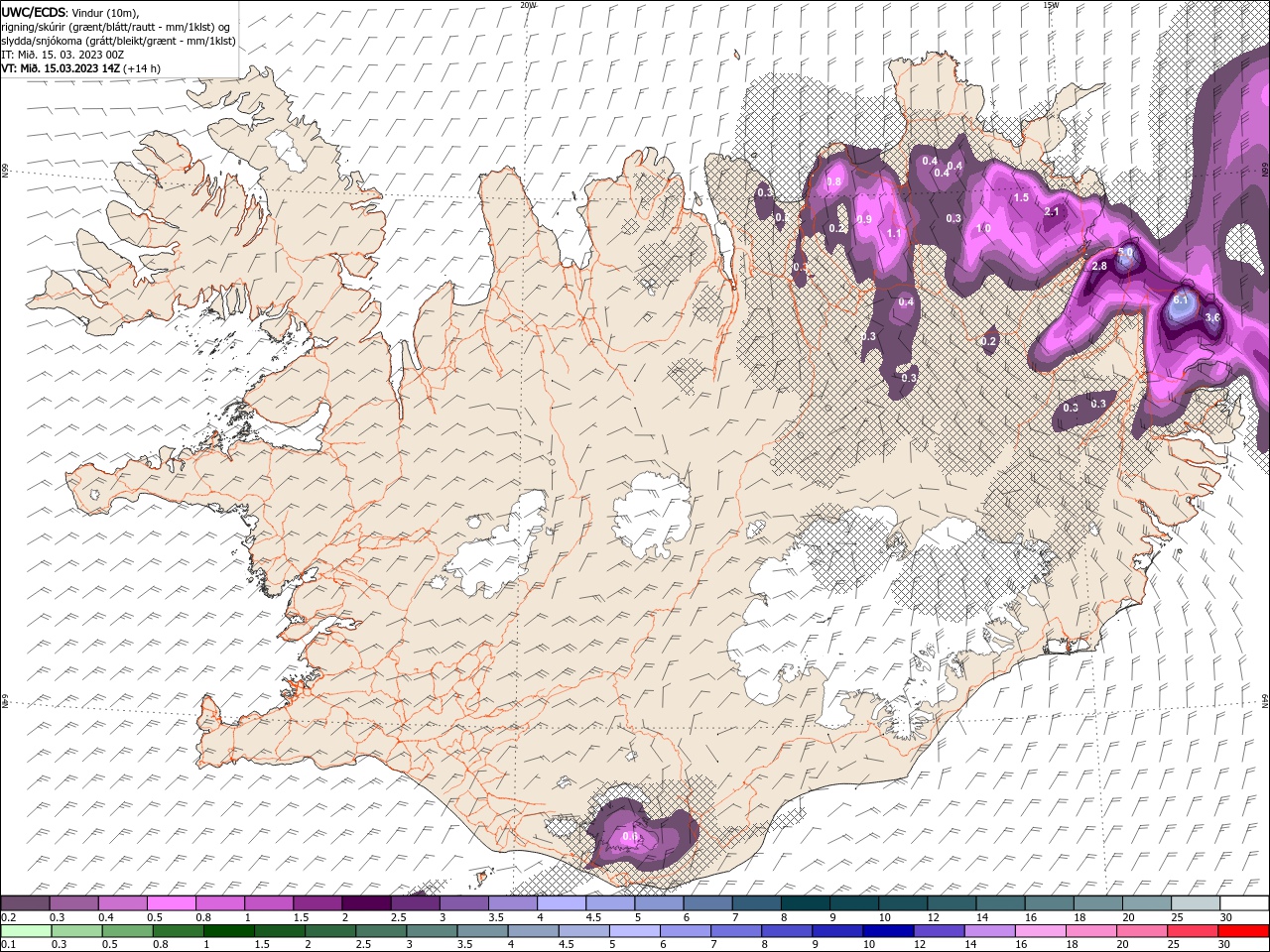Select the 3.6 value near the east coast
1270x952 pixels.
pos(1211,317)
